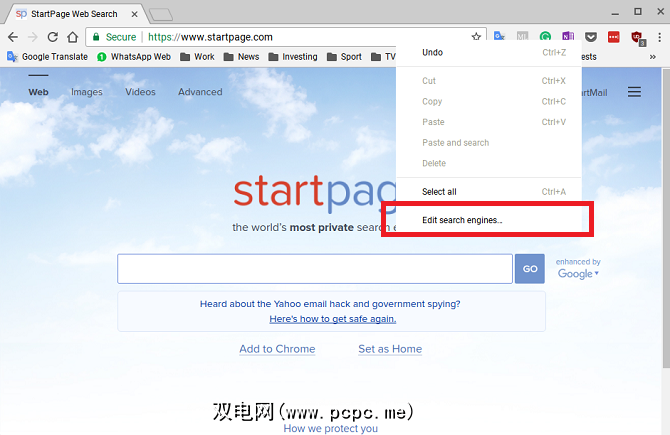Open the News bookmarks folder
Viewport: 670px width, 435px height.
241,57
